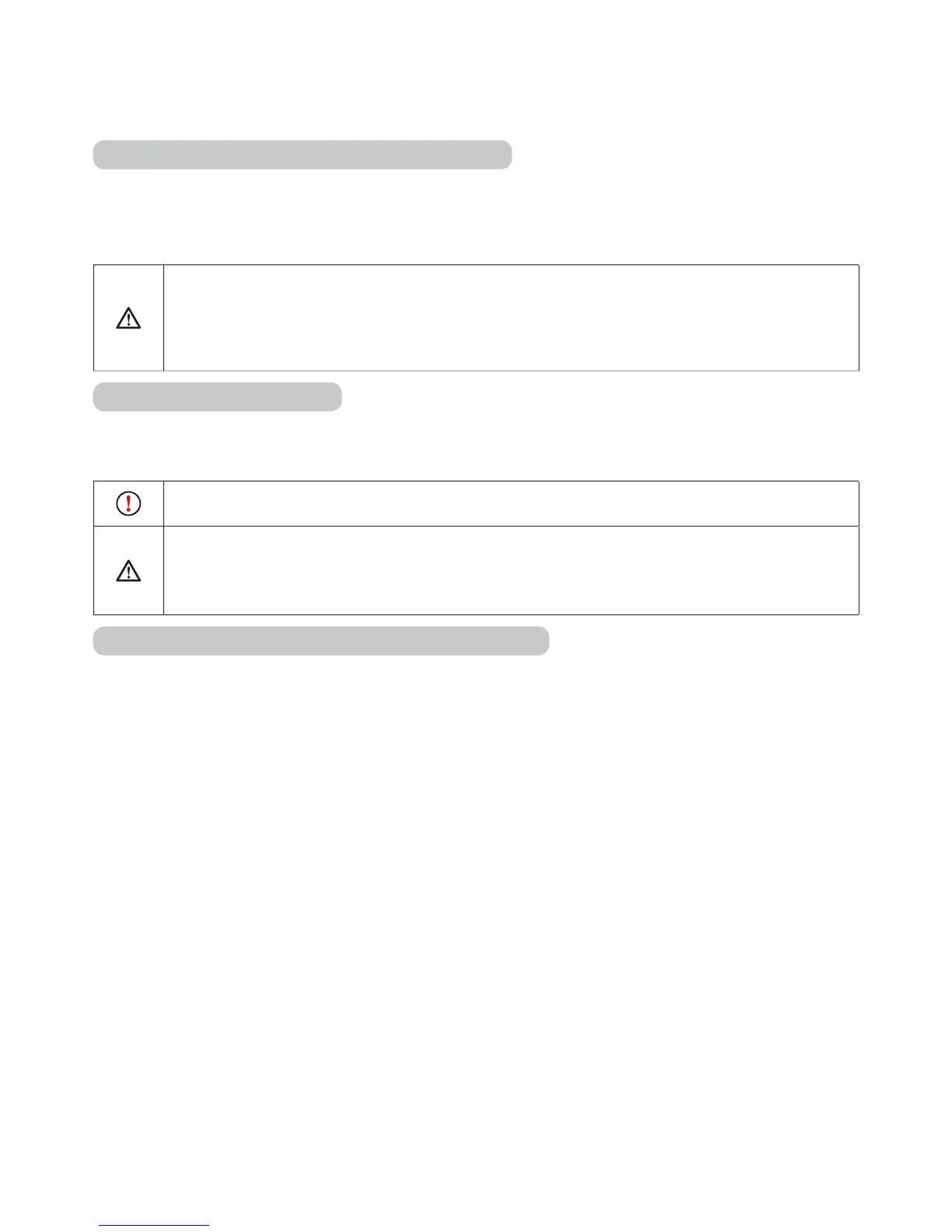Open the blue underlined link at page bottom
Screen dimensions: 952x1232
154,1225
